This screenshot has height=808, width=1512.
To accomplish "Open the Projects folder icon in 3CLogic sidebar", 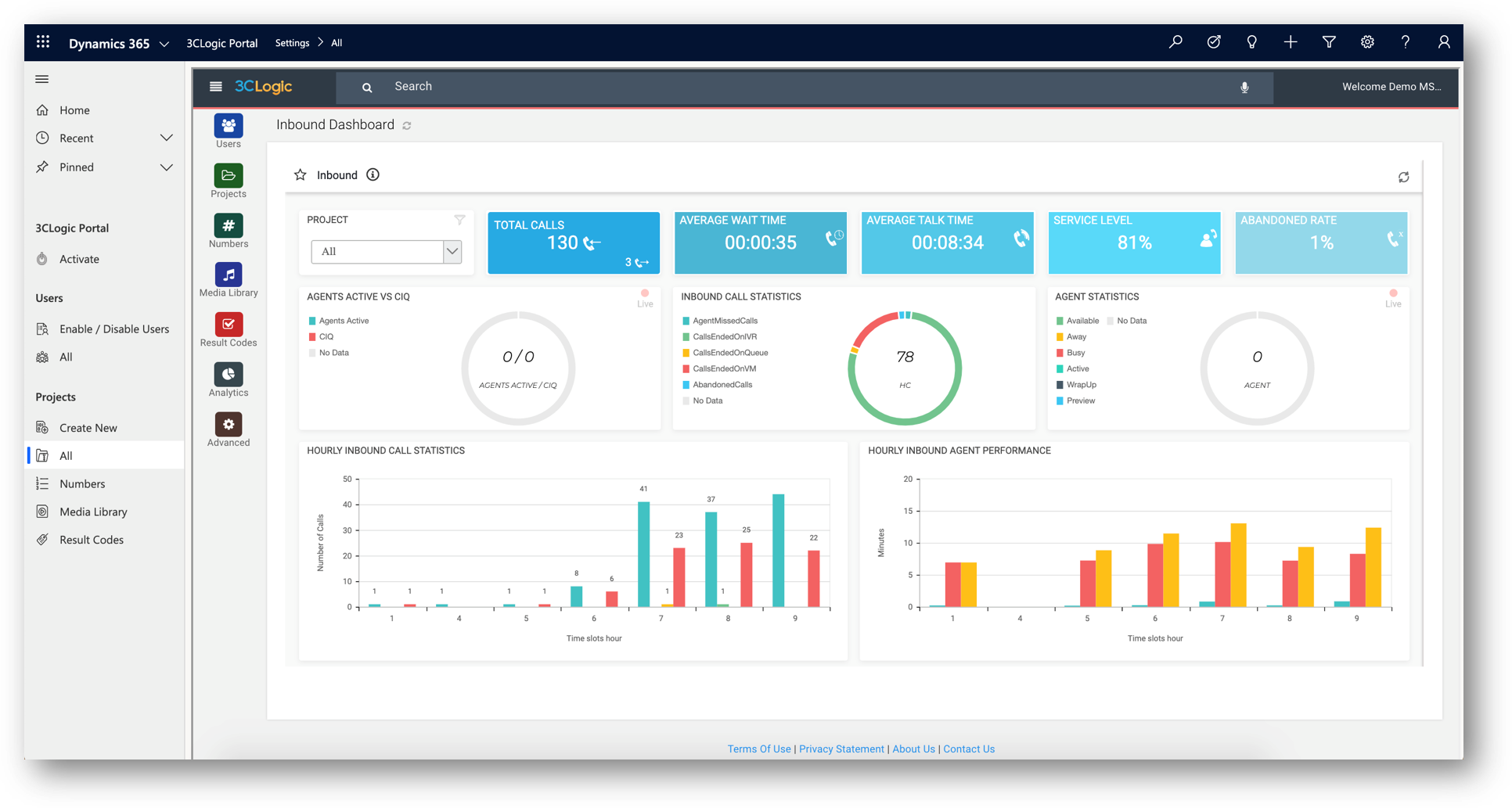I will [x=229, y=175].
